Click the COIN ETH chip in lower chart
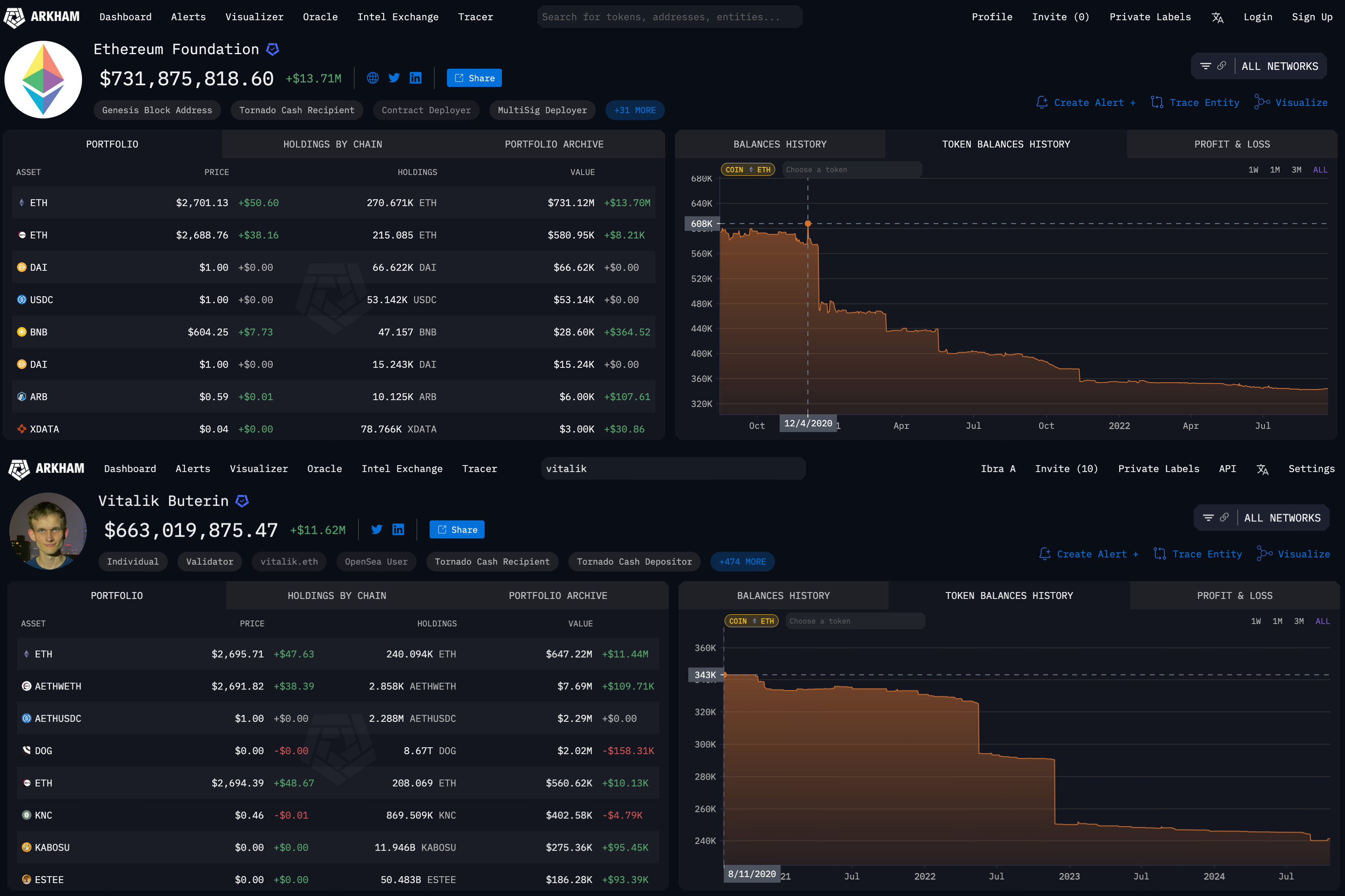 point(751,621)
